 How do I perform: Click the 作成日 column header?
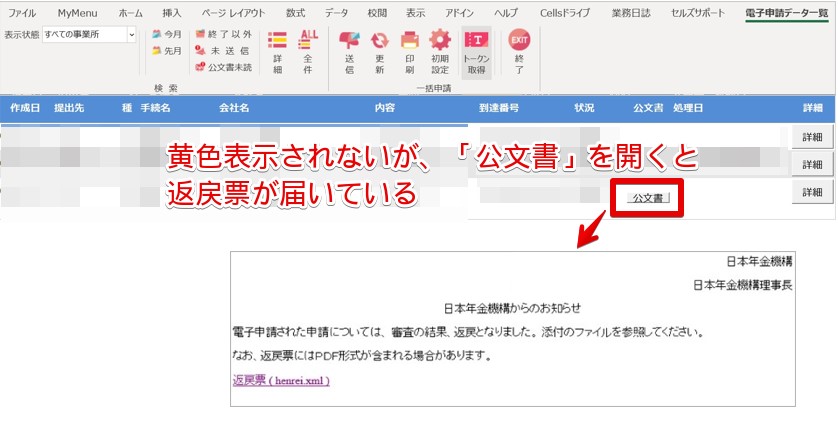point(25,108)
